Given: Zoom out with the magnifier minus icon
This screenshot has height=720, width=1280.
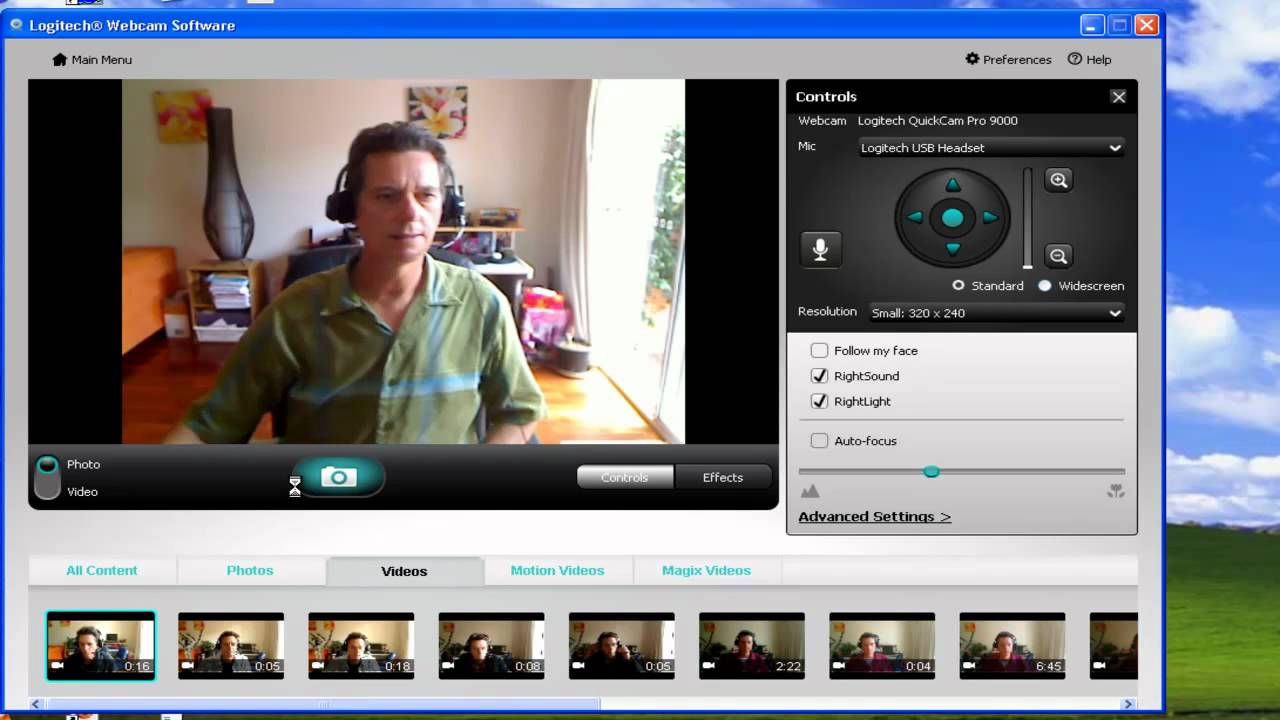Looking at the screenshot, I should pos(1058,256).
